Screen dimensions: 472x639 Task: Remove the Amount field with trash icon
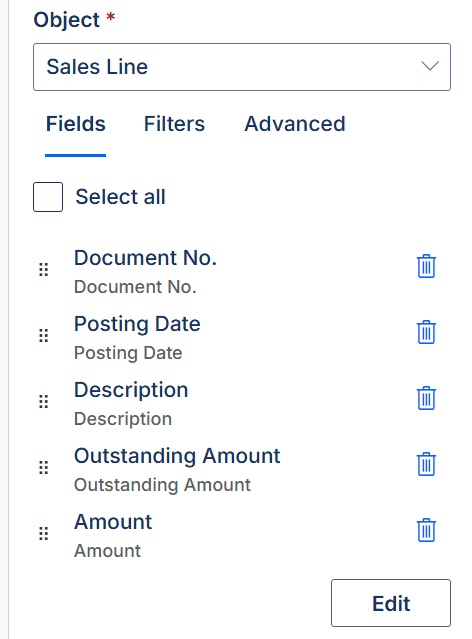(x=426, y=530)
